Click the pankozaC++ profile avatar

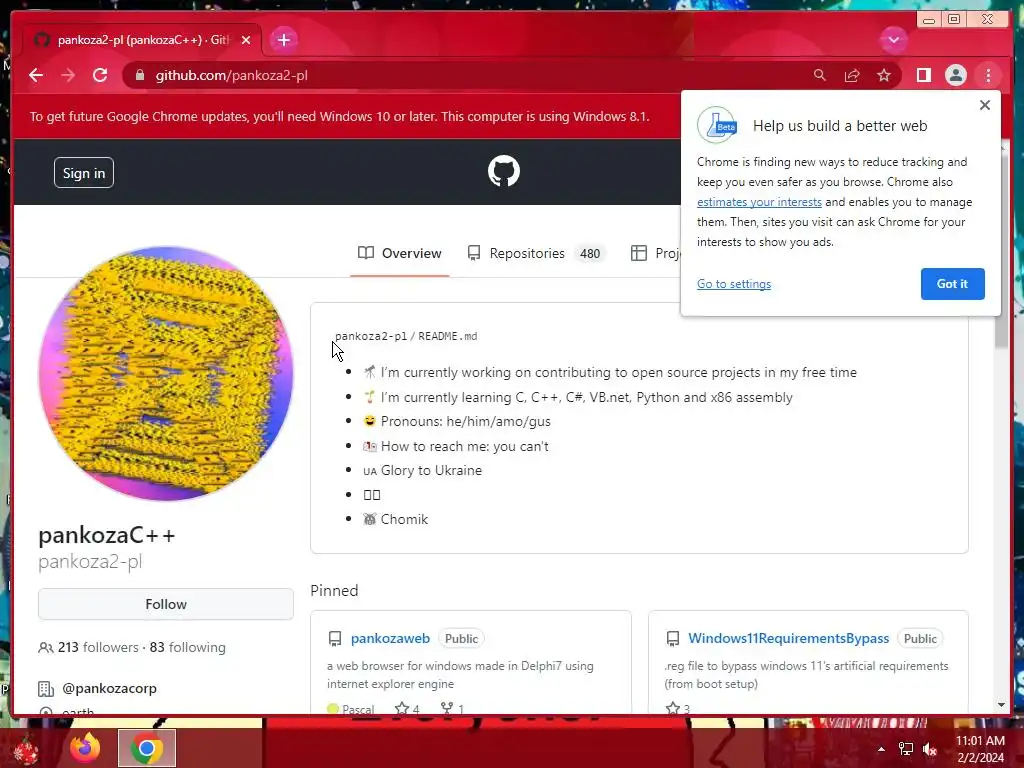point(166,374)
